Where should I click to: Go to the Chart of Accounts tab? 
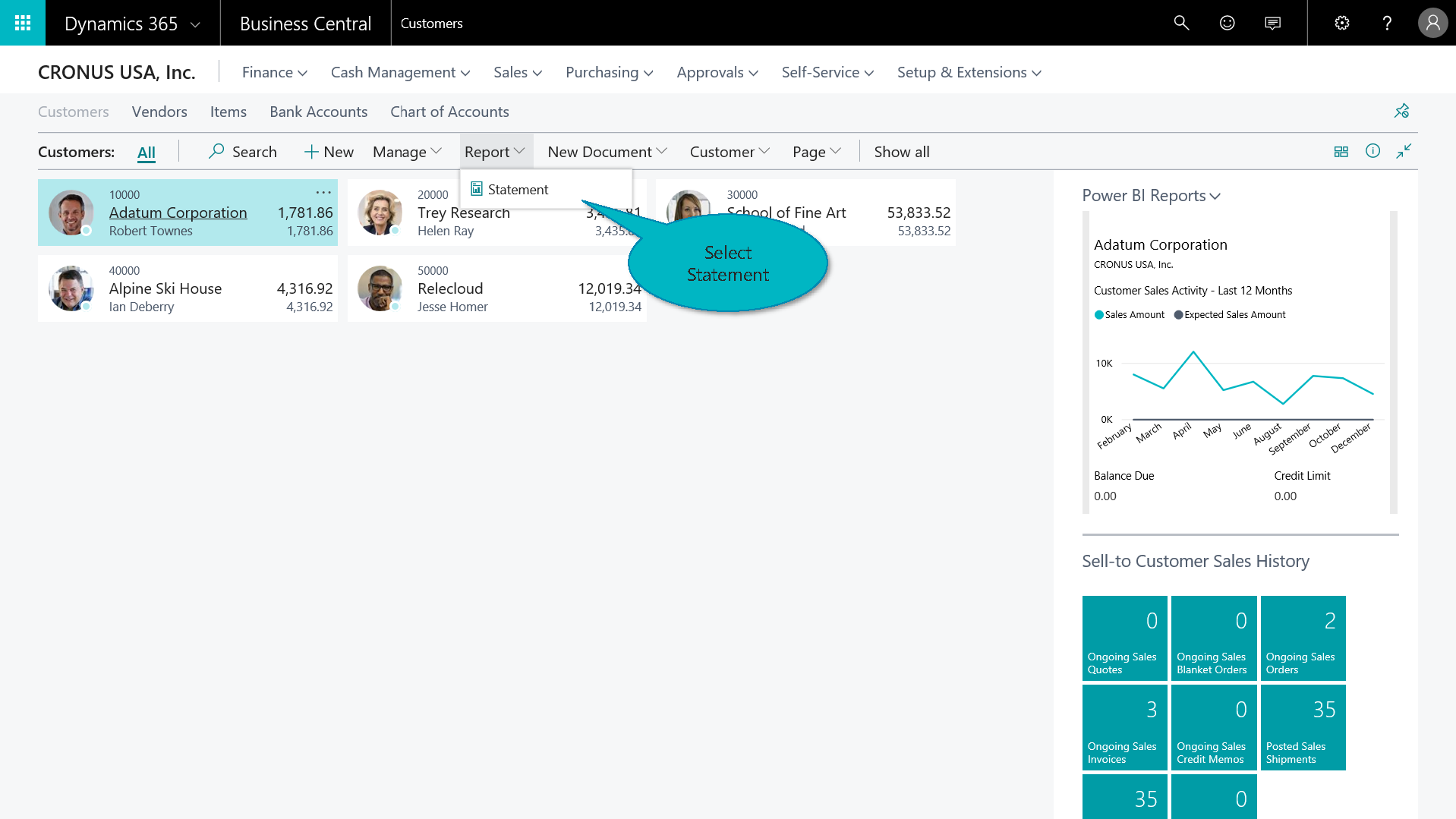coord(449,112)
